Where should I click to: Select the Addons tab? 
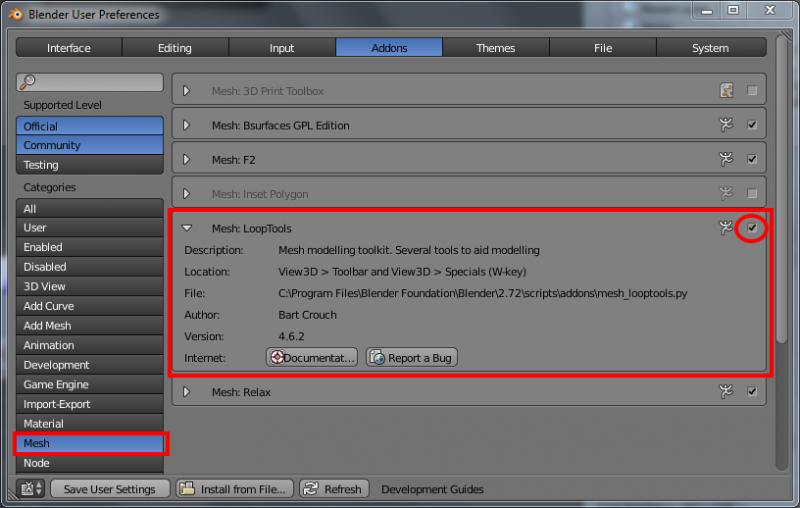tap(389, 47)
